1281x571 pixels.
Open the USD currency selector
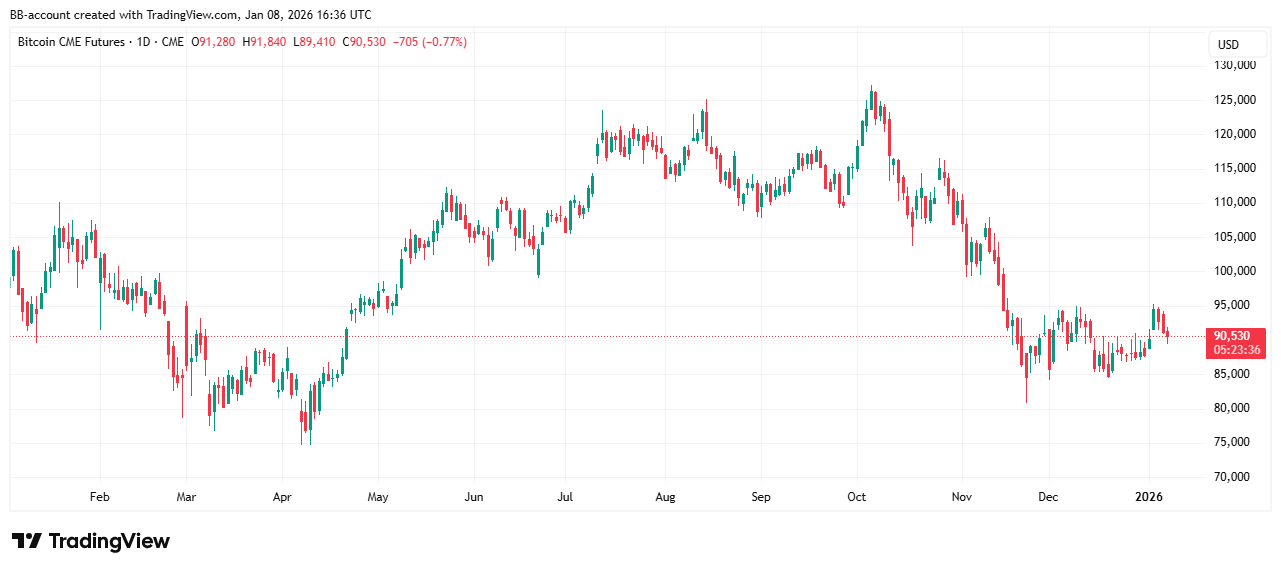[x=1227, y=45]
